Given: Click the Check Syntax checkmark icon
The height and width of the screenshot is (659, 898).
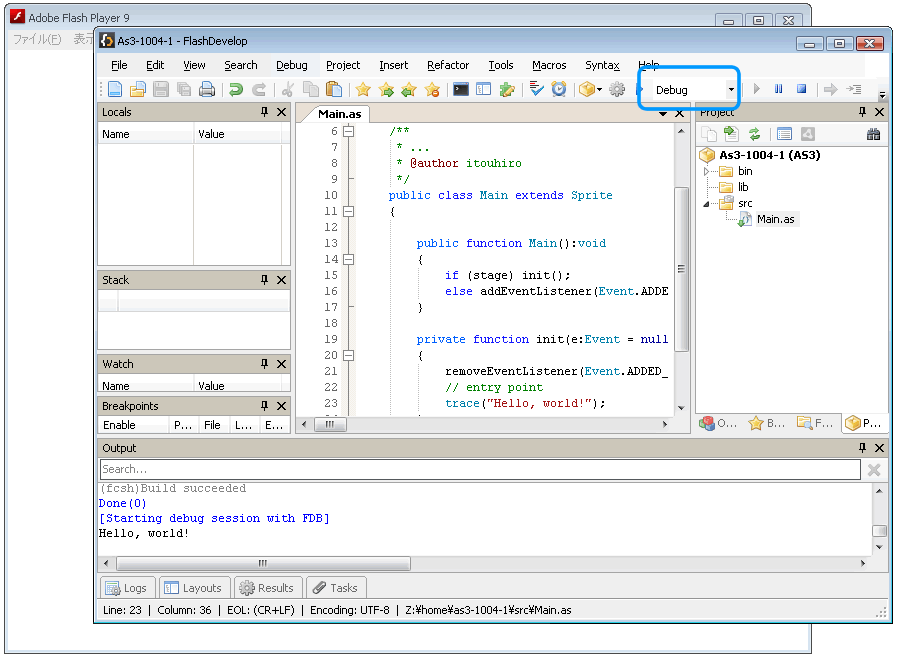Looking at the screenshot, I should click(x=537, y=89).
